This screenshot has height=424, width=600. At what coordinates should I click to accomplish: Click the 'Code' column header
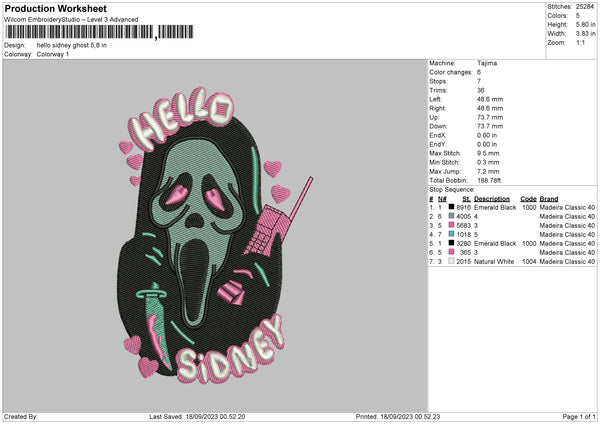tap(528, 199)
